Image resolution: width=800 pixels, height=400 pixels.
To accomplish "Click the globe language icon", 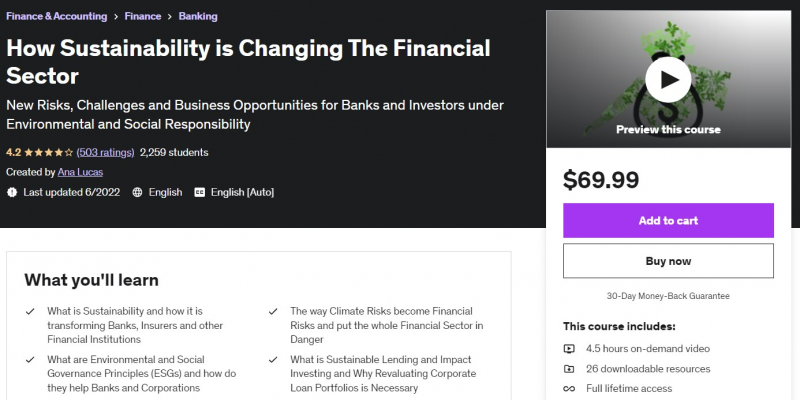I will [x=137, y=192].
